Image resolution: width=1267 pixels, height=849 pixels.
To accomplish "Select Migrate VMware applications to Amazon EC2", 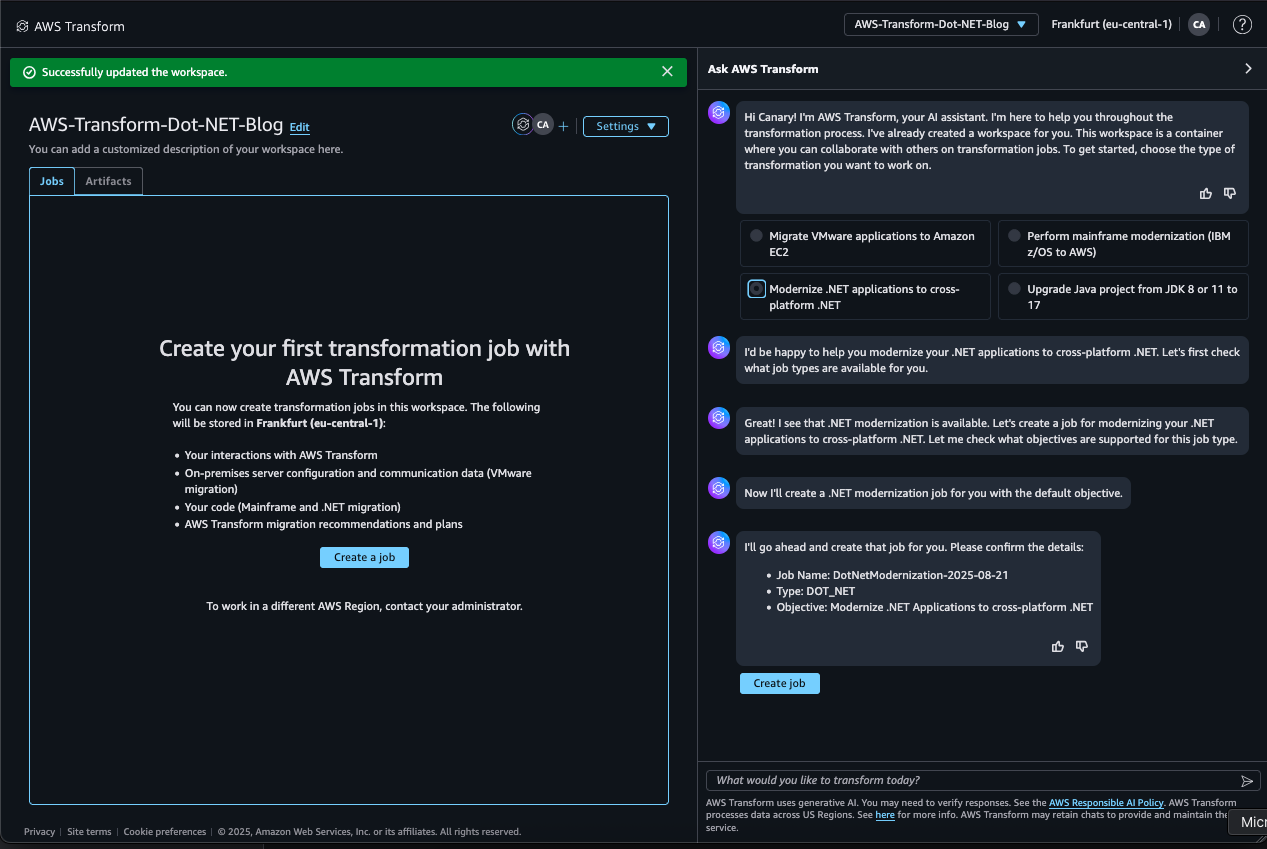I will [865, 244].
